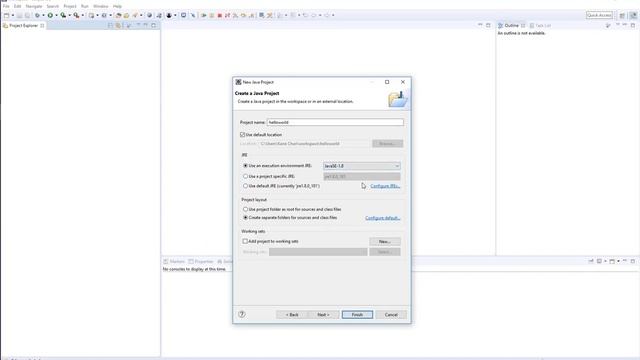Viewport: 640px width, 360px height.
Task: Switch to the Properties tab
Action: 201,261
